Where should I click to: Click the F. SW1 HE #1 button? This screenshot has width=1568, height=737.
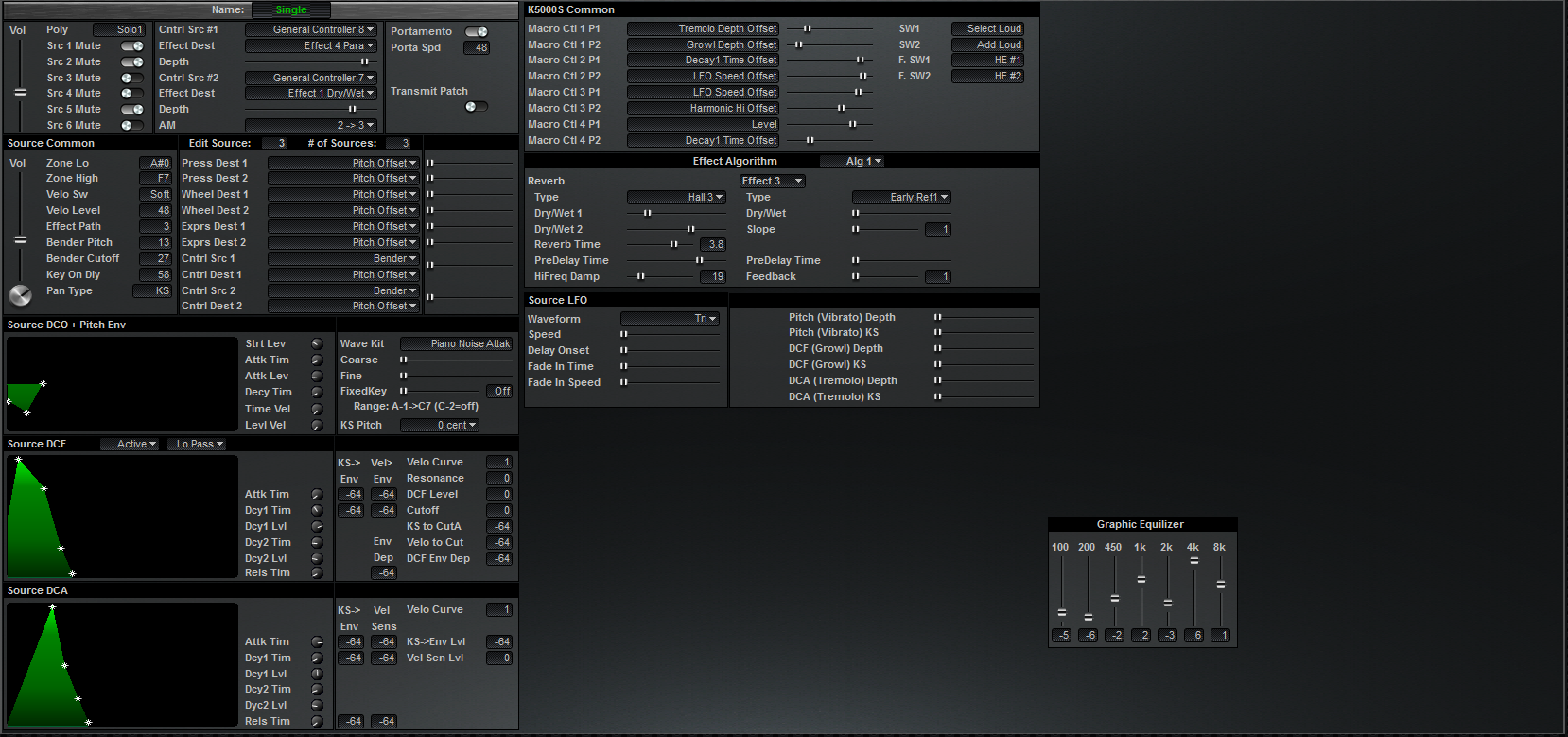coord(988,61)
